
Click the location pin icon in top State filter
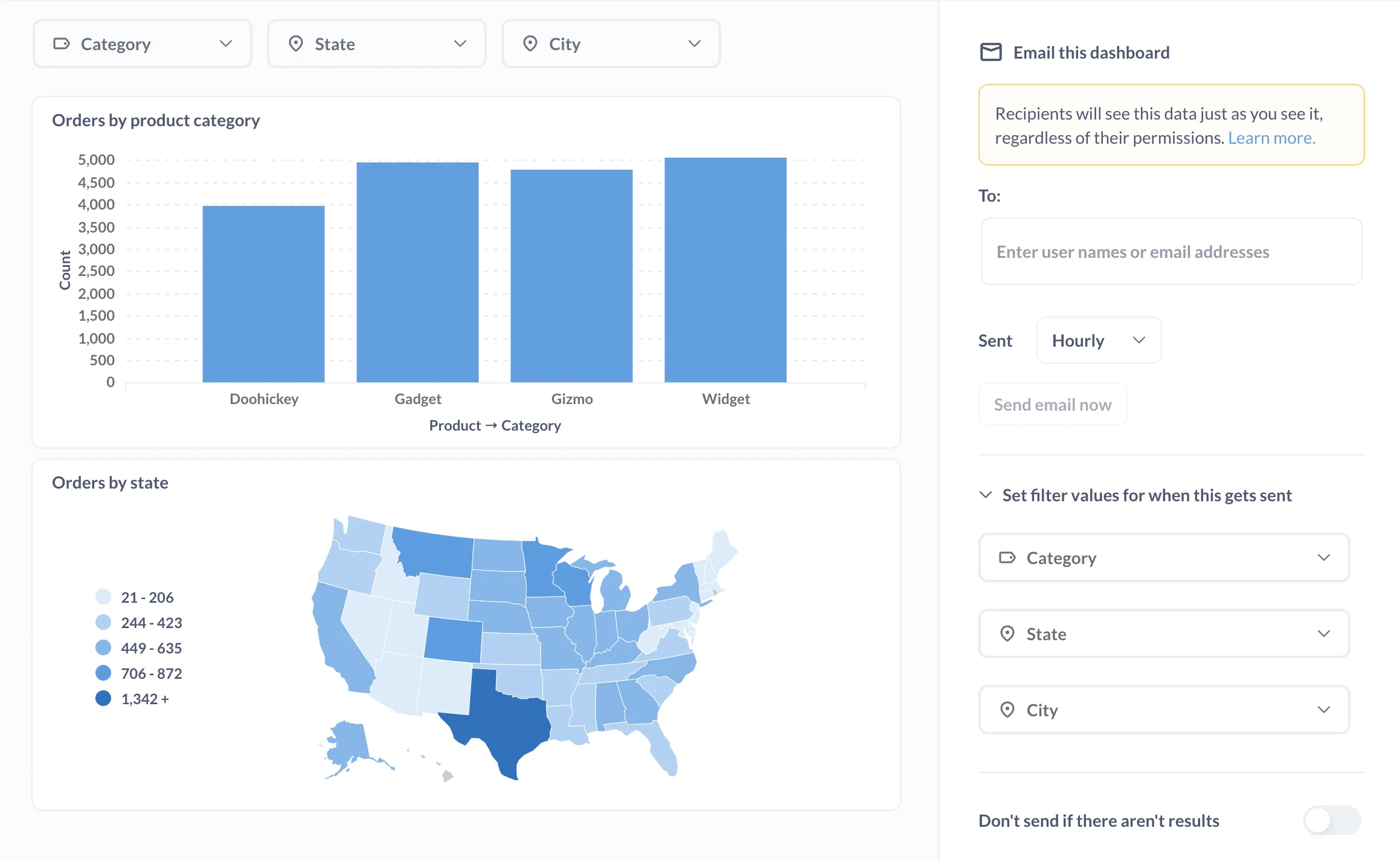click(296, 43)
